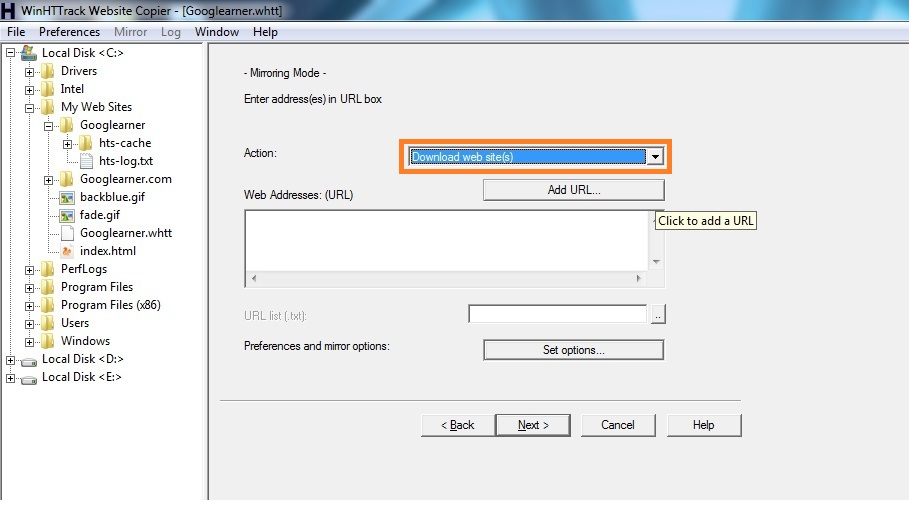Open the Log menu
The image size is (909, 508).
tap(171, 32)
